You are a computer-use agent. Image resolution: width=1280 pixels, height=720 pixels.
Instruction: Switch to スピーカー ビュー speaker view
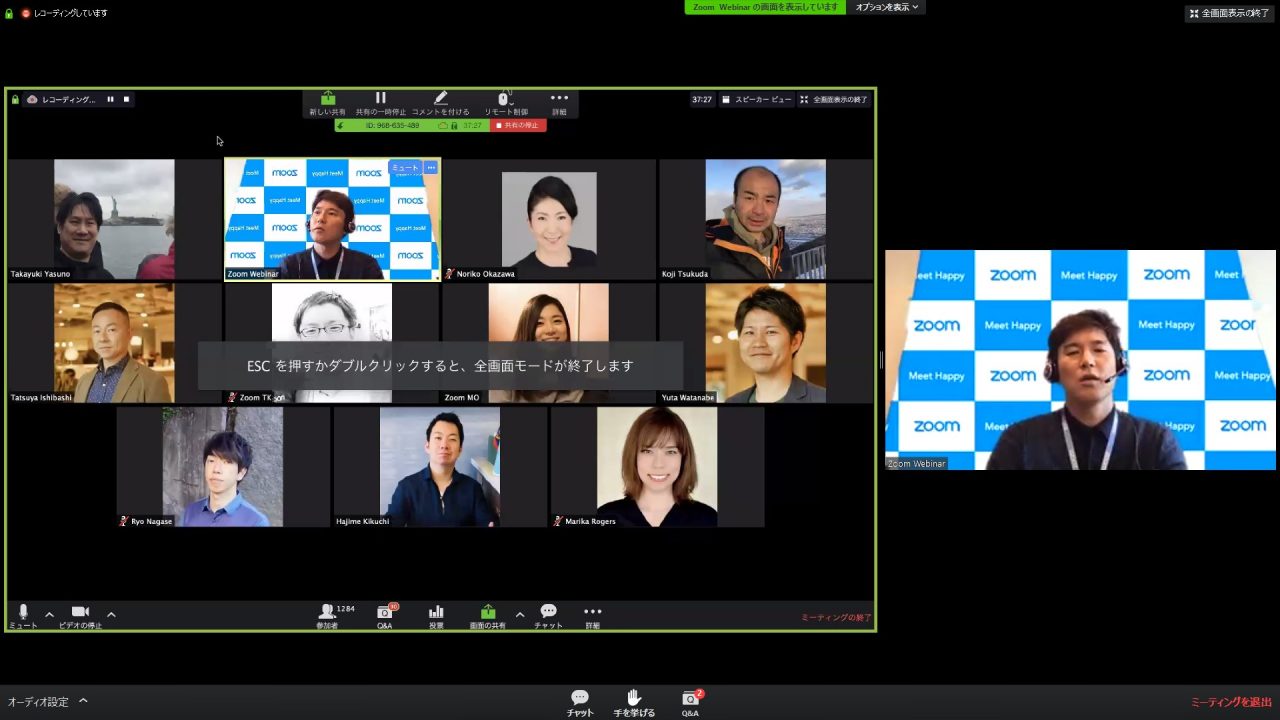click(757, 100)
